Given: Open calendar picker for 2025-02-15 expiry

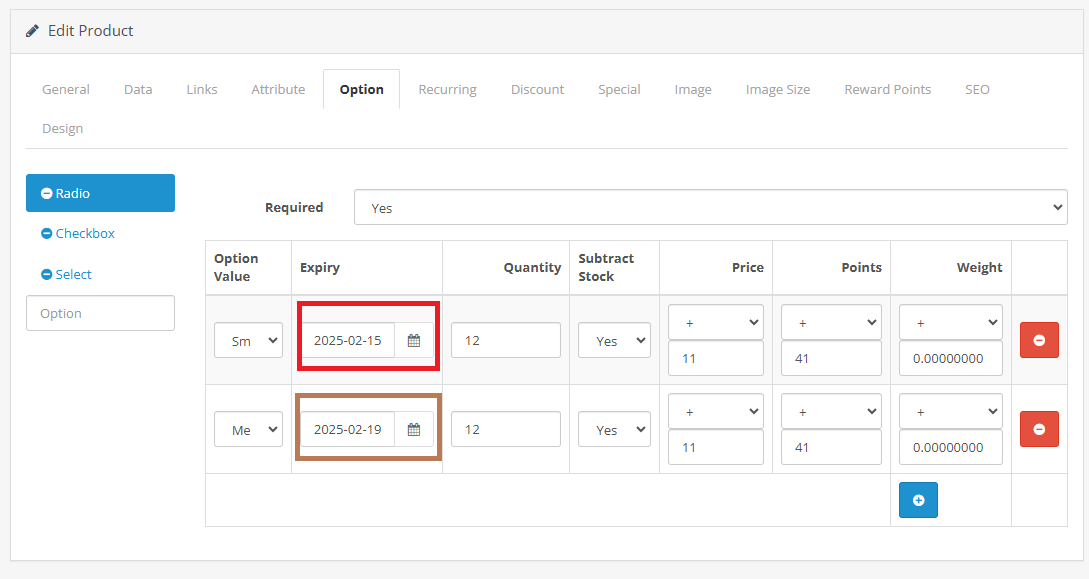Looking at the screenshot, I should click(414, 341).
